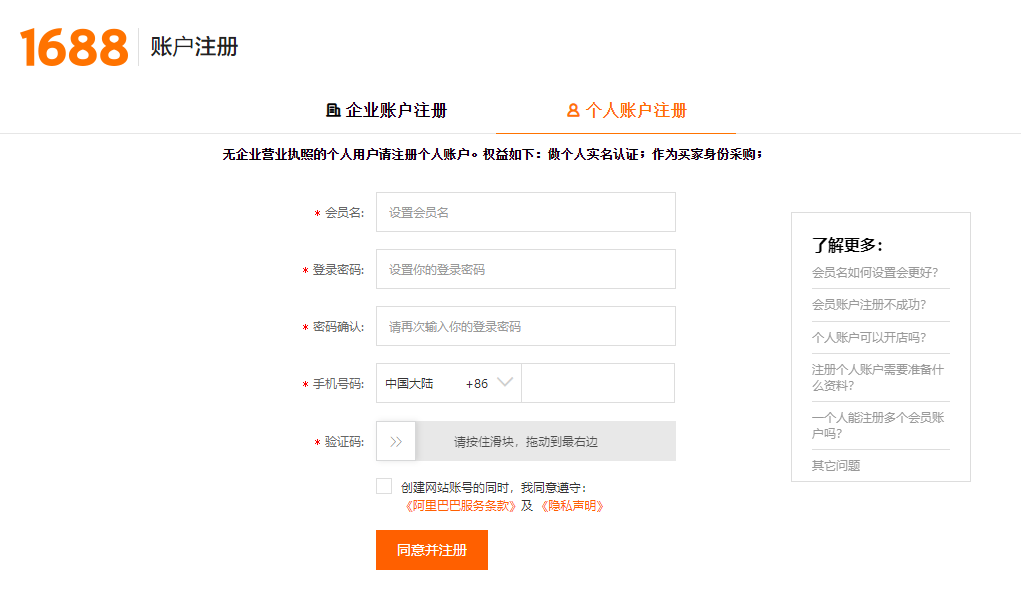Open 会员账户注册不成功 help link
The width and height of the screenshot is (1021, 610).
click(x=869, y=305)
